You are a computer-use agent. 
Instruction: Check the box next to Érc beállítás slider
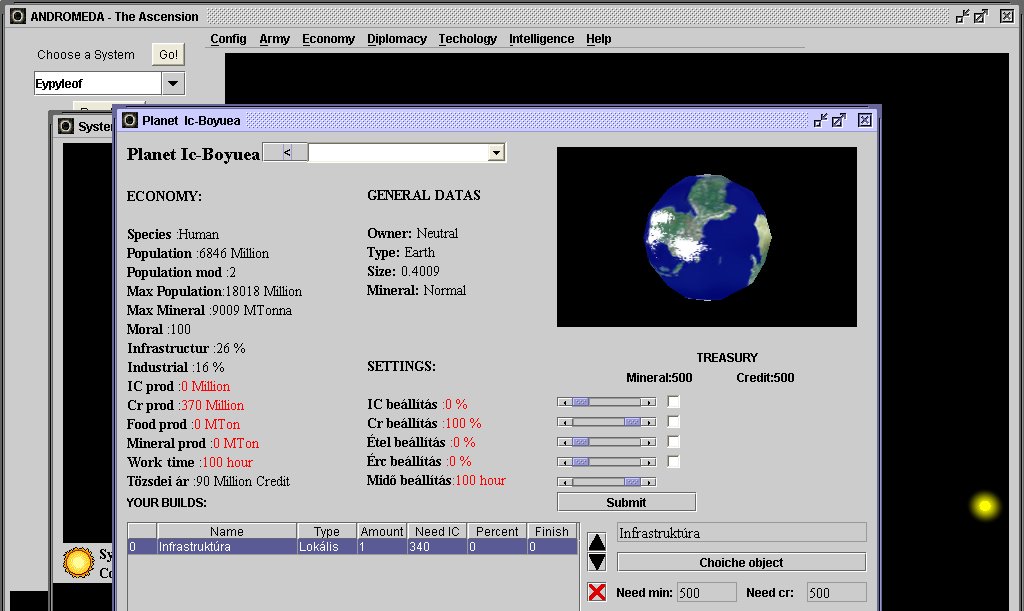pos(674,461)
